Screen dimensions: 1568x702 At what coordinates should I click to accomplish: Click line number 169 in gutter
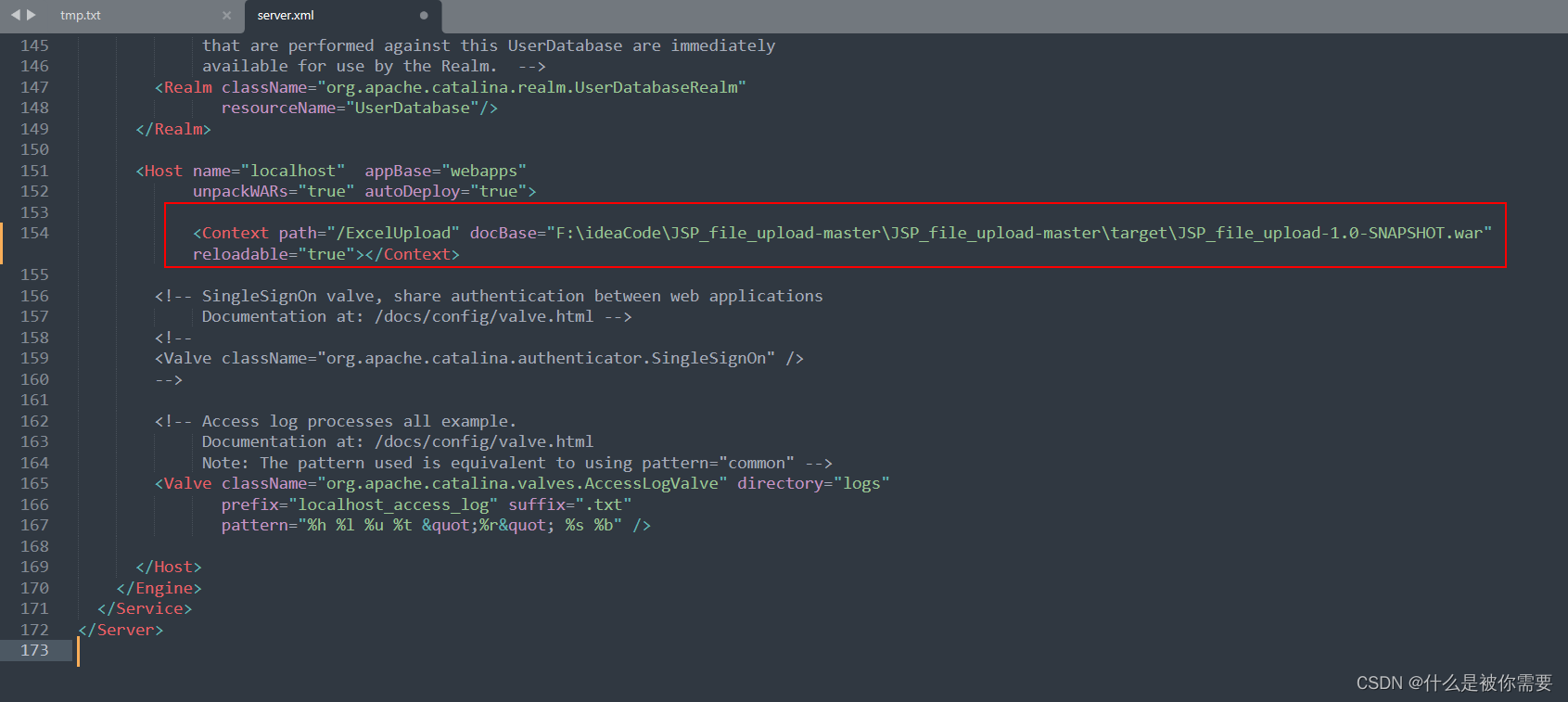(x=34, y=567)
